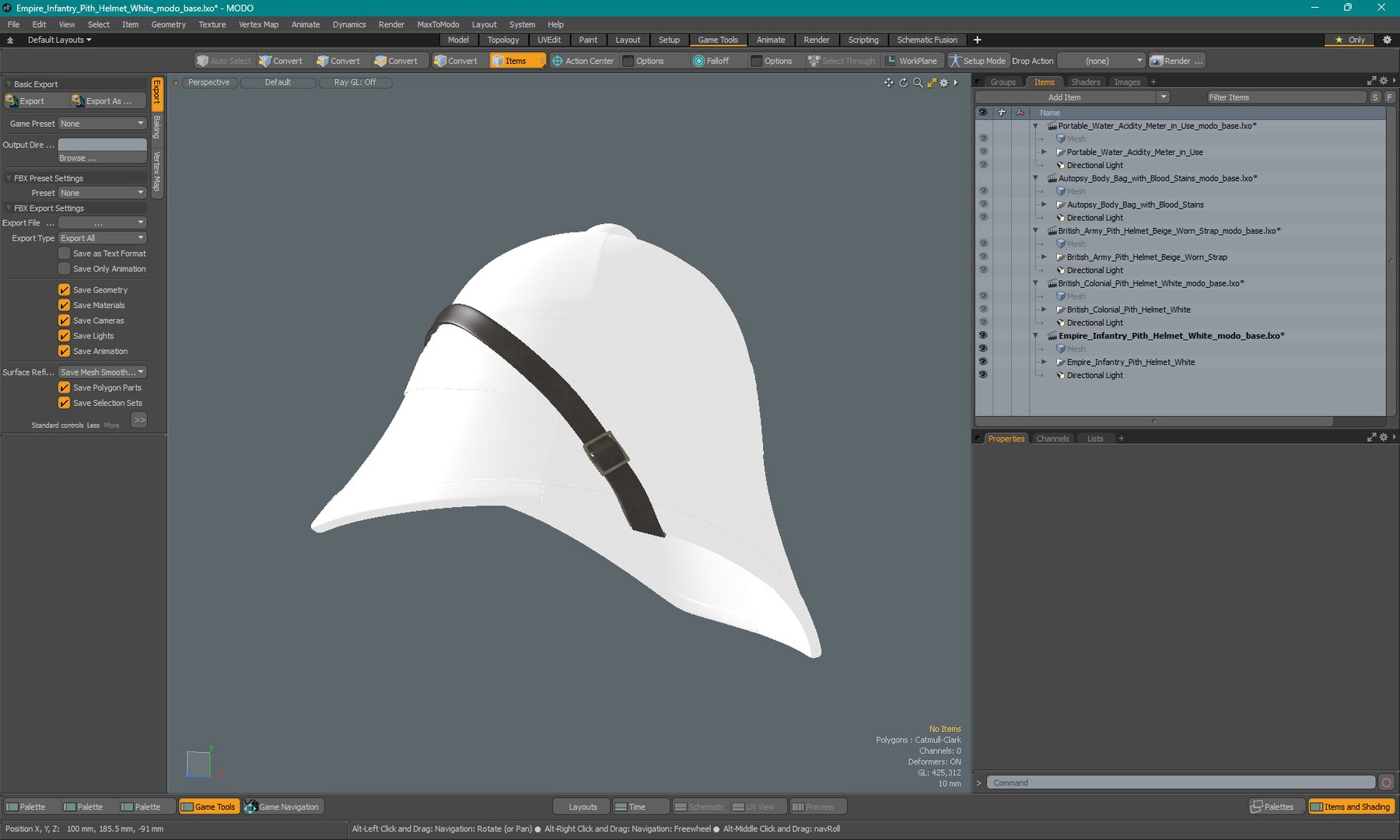The width and height of the screenshot is (1400, 840).
Task: Click the Select Through icon
Action: click(814, 61)
